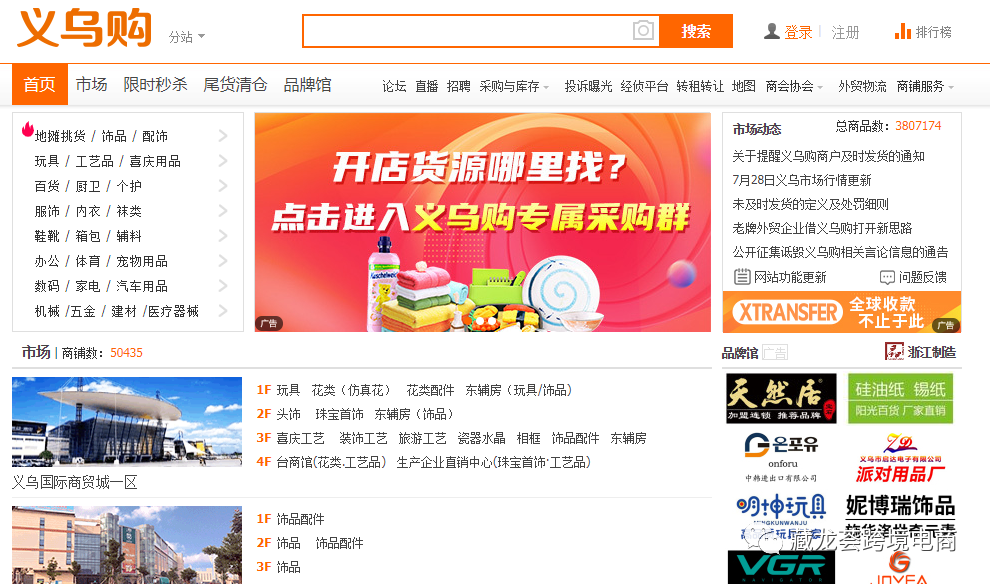Open the 地图 menu item
Image resolution: width=990 pixels, height=584 pixels.
tap(744, 86)
